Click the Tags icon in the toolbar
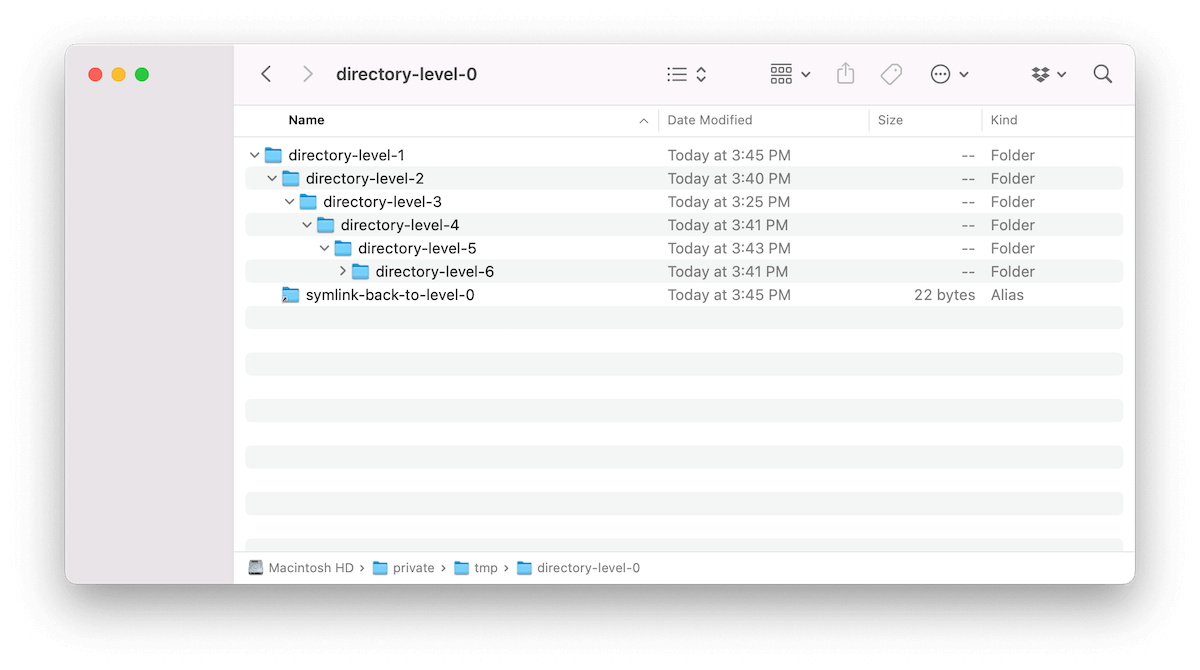The width and height of the screenshot is (1200, 670). pyautogui.click(x=891, y=74)
